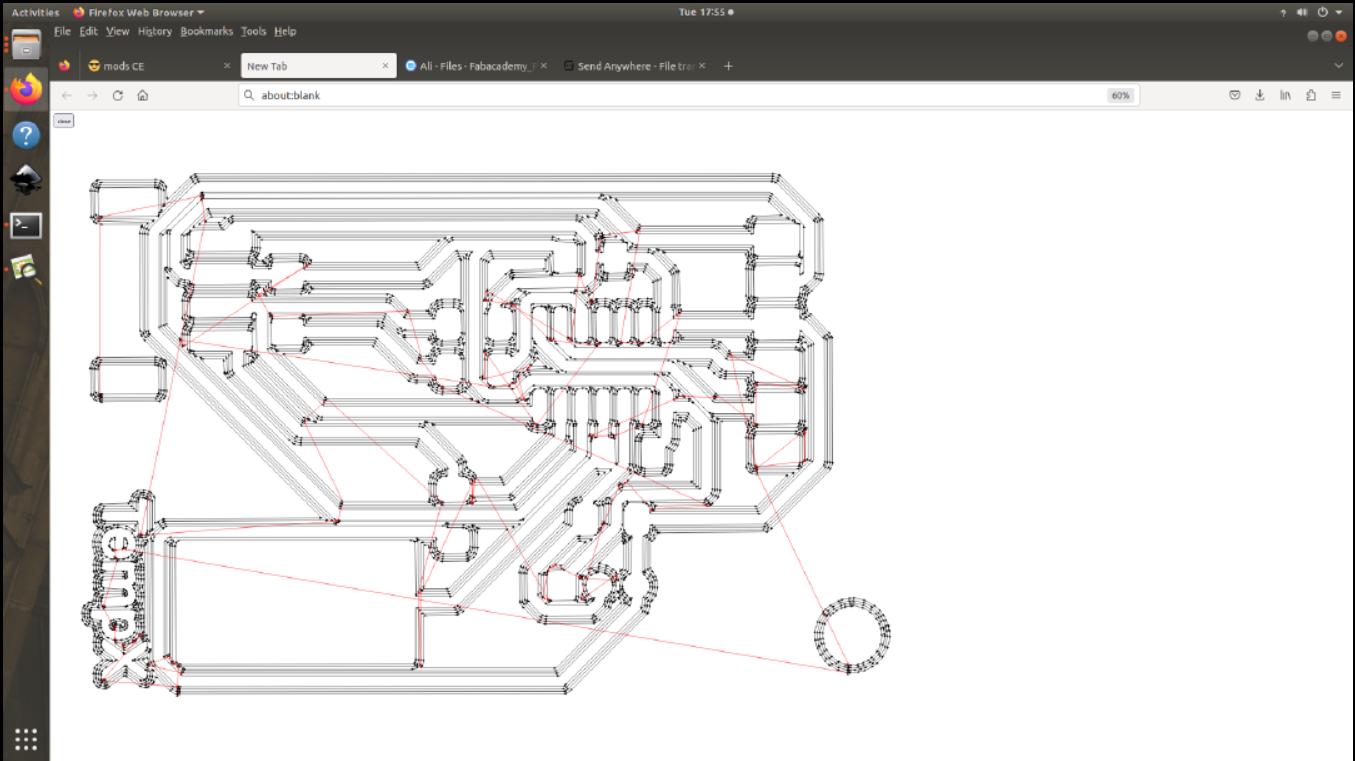This screenshot has width=1355, height=761.
Task: Open the Help menu
Action: coord(285,31)
